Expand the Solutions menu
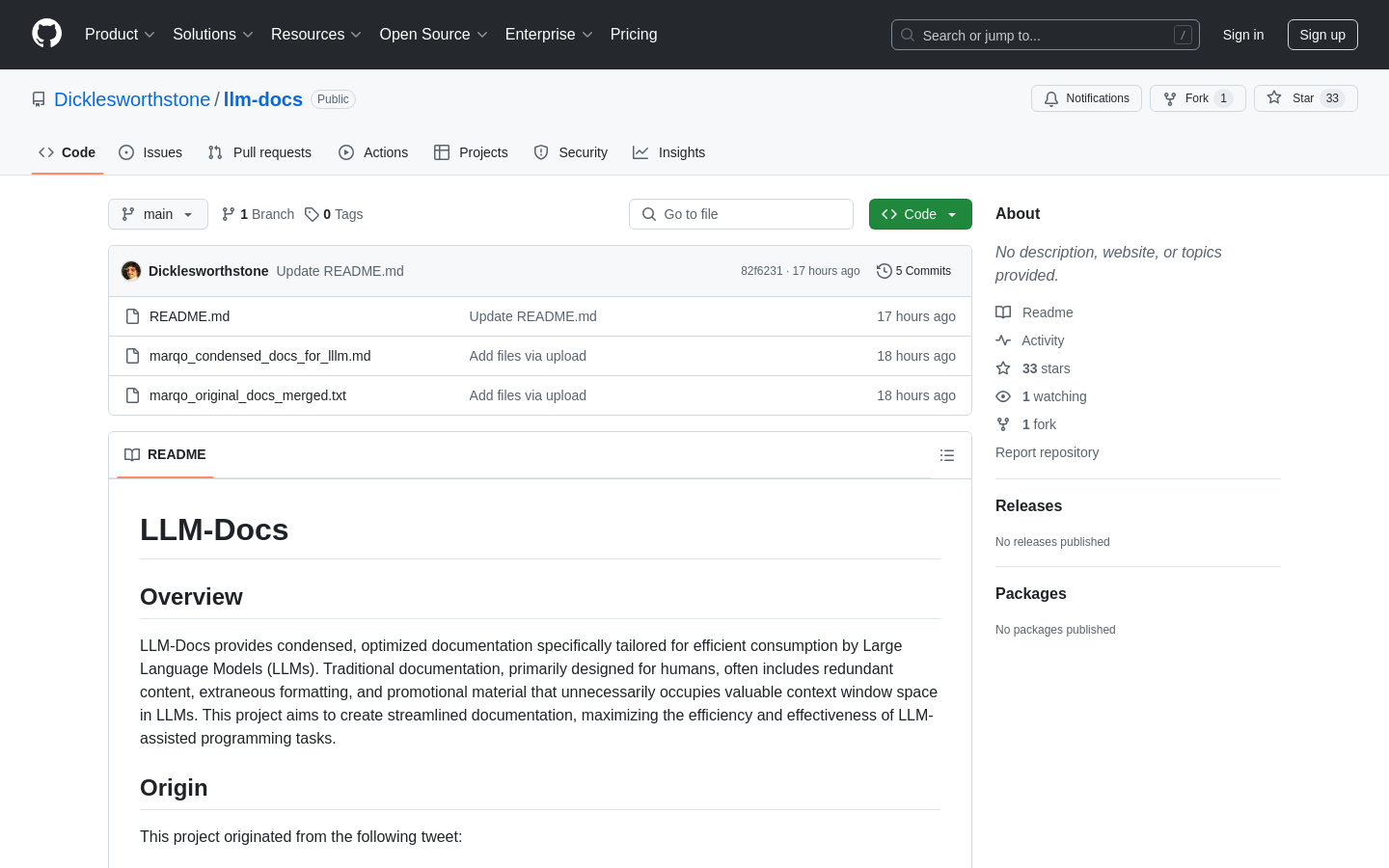Viewport: 1389px width, 868px height. click(x=213, y=34)
